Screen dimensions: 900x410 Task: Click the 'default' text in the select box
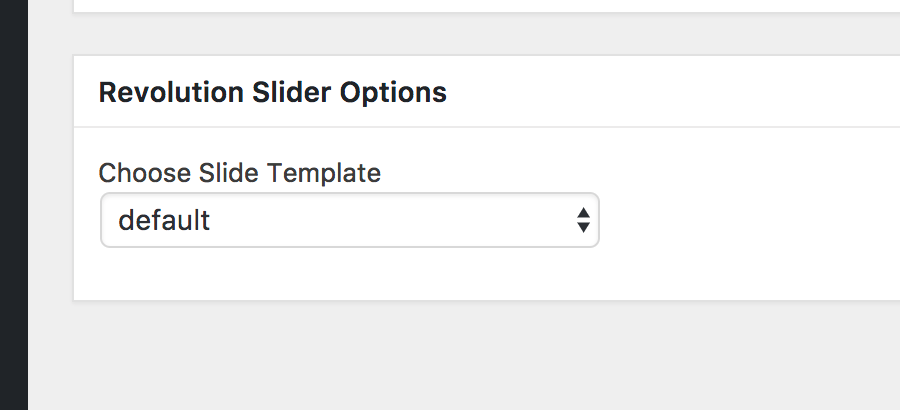click(x=164, y=220)
